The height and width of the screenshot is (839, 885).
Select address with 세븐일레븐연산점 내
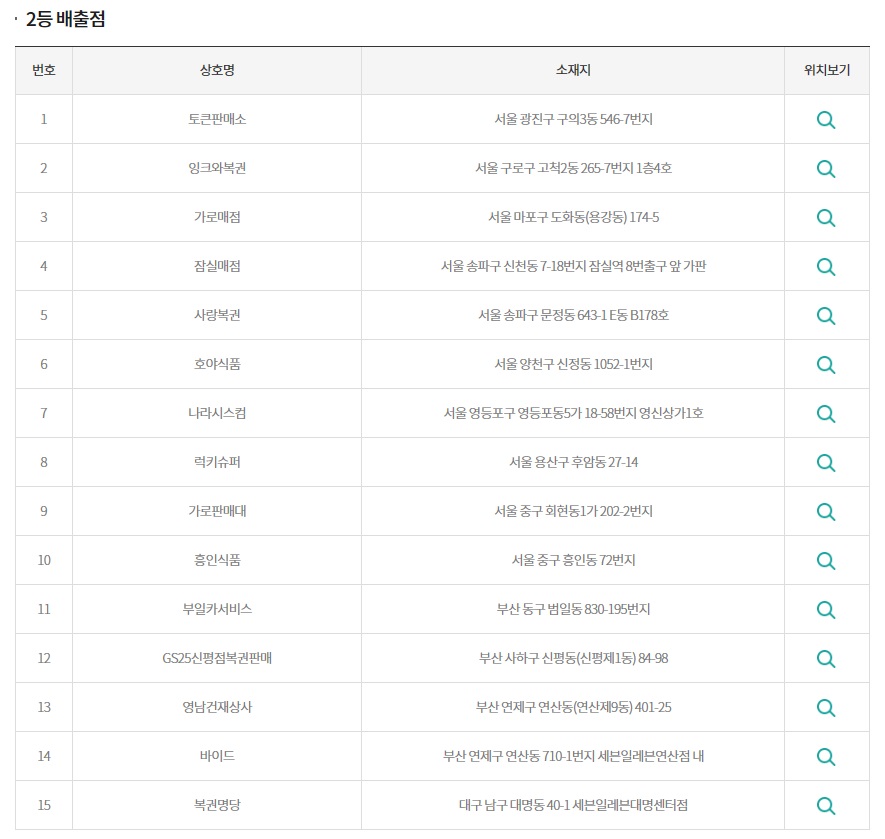tap(573, 756)
